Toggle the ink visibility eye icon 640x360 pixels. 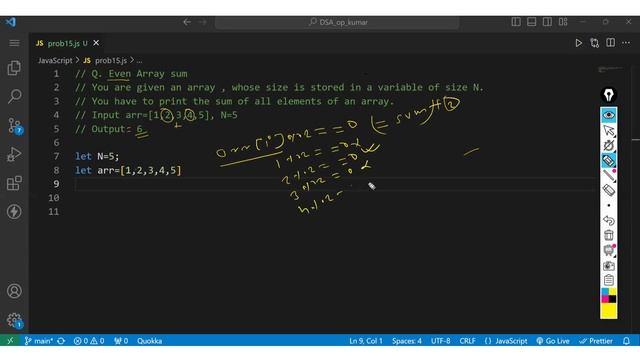pos(609,115)
